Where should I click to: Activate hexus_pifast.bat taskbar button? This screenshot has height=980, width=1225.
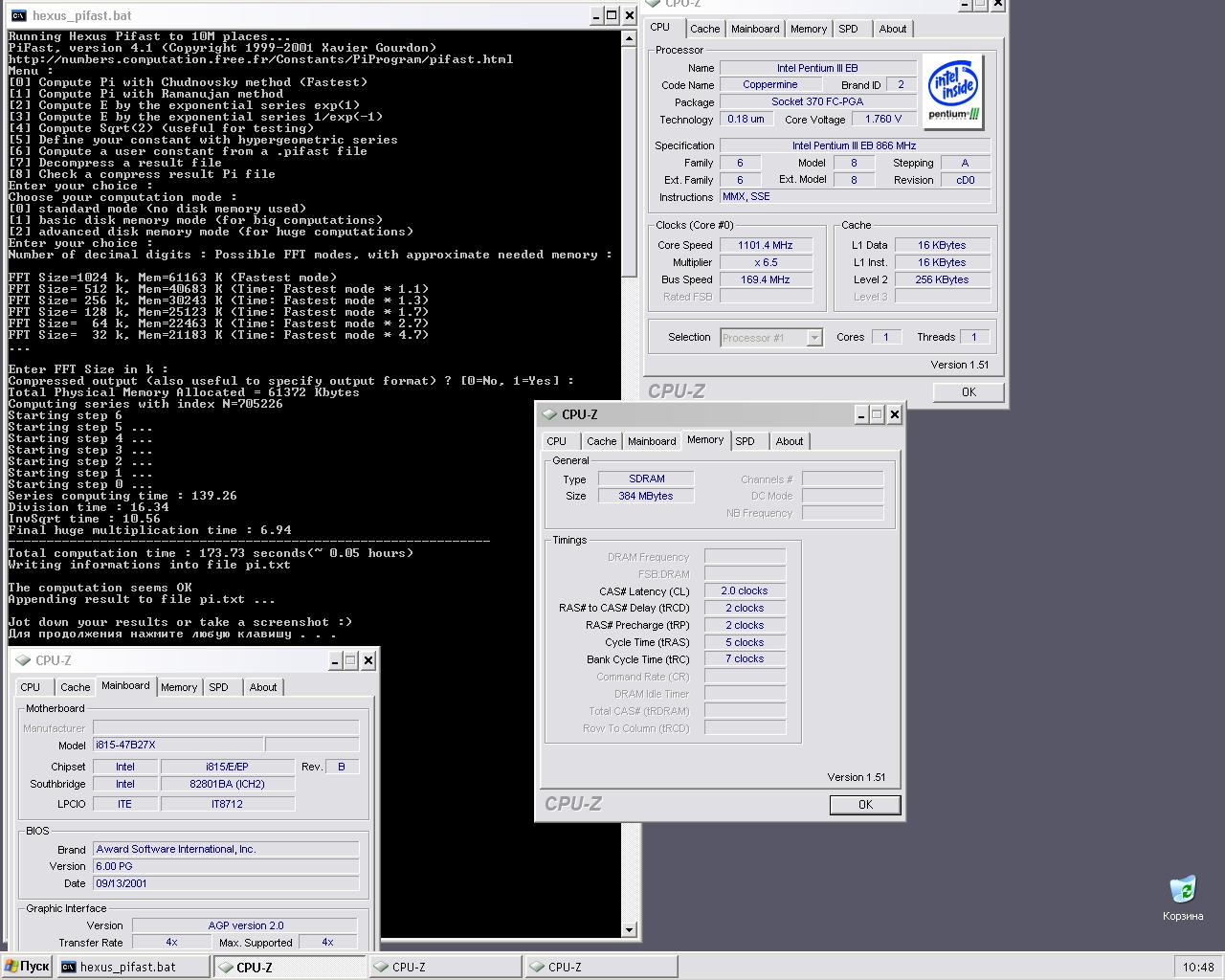coord(133,967)
